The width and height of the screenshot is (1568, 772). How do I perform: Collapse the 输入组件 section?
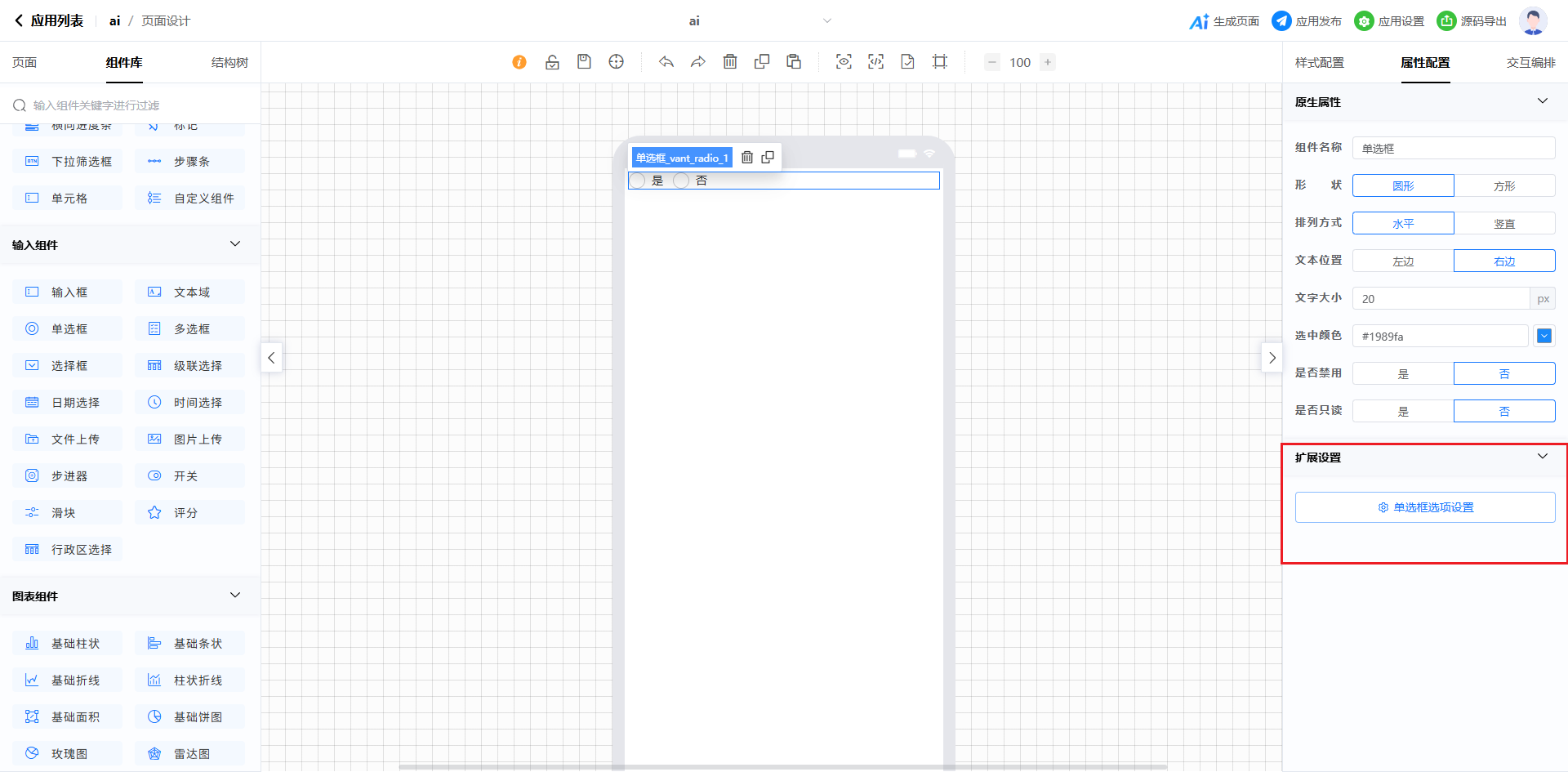pyautogui.click(x=235, y=244)
